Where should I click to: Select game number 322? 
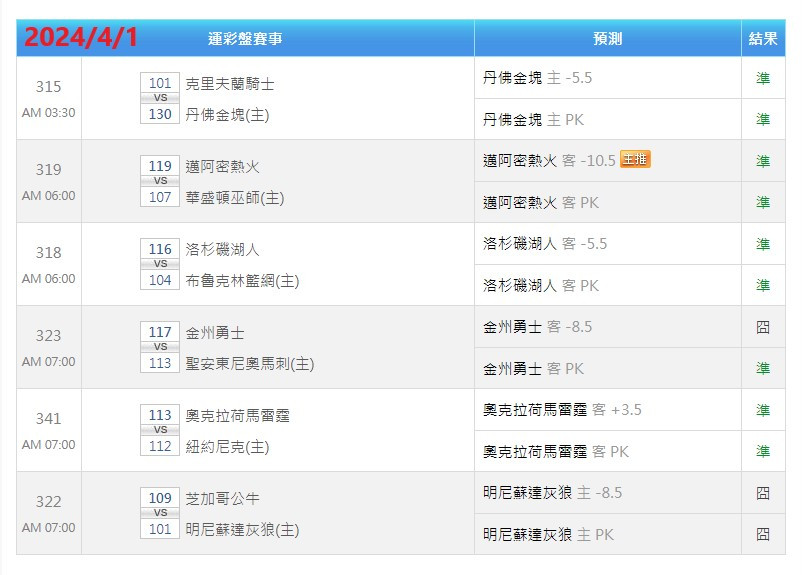49,501
